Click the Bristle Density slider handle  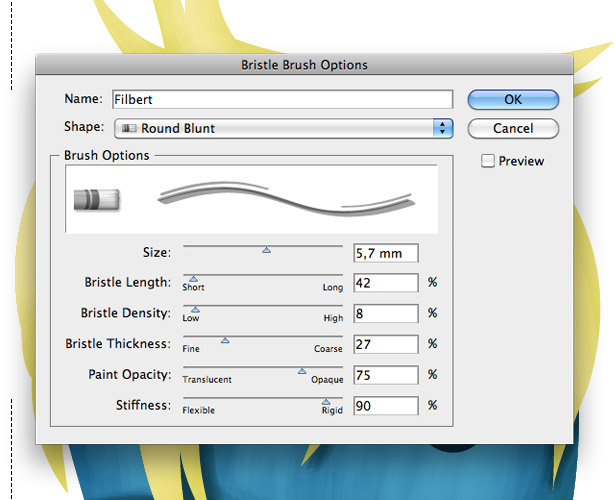195,310
